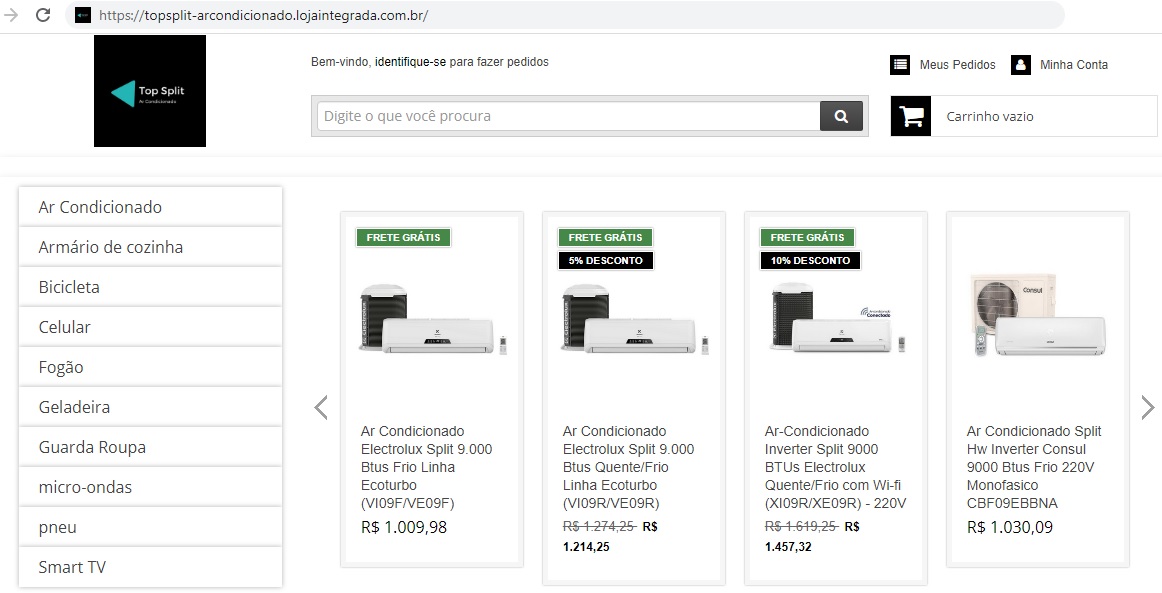This screenshot has height=593, width=1162.
Task: Click the identifique-se login link
Action: click(411, 62)
